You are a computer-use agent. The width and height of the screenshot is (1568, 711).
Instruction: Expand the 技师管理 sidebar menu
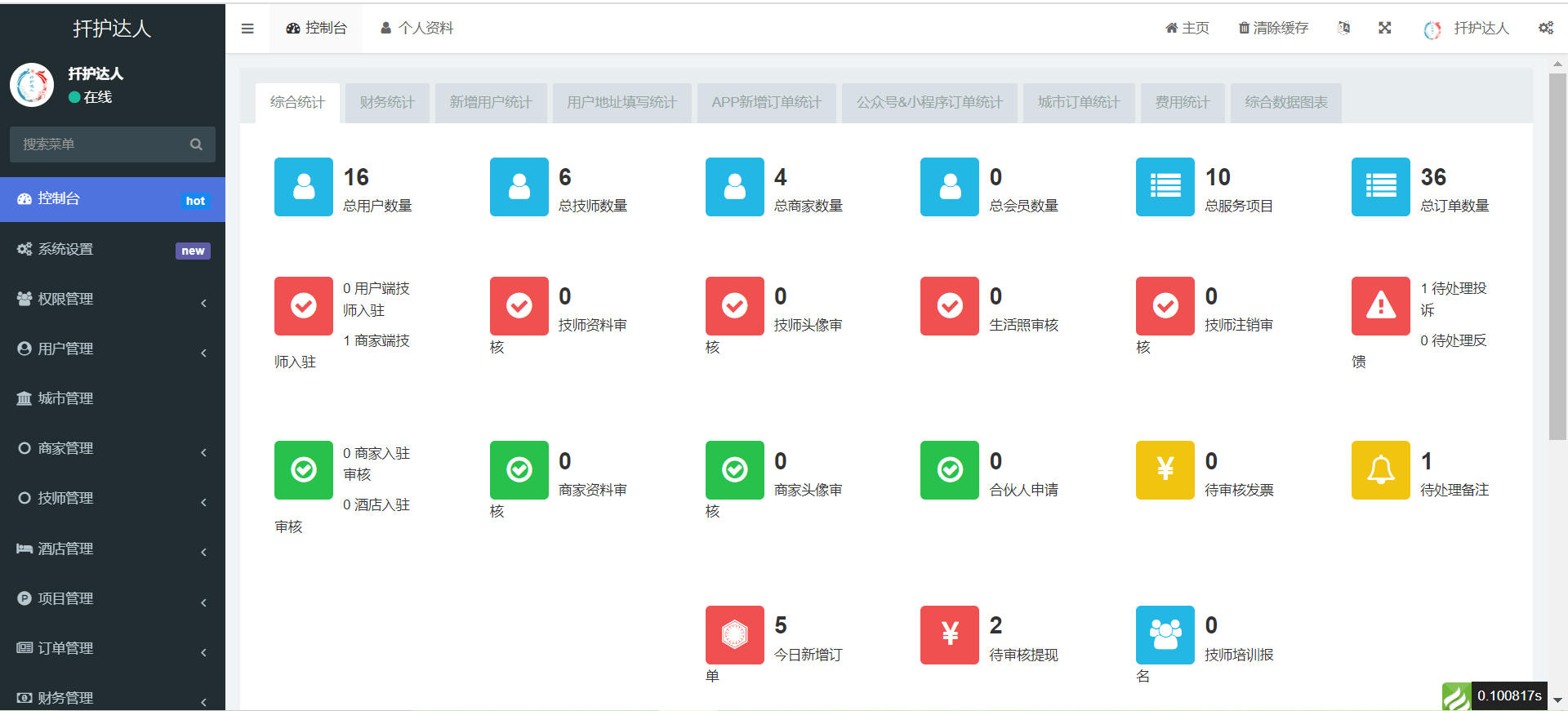[113, 499]
